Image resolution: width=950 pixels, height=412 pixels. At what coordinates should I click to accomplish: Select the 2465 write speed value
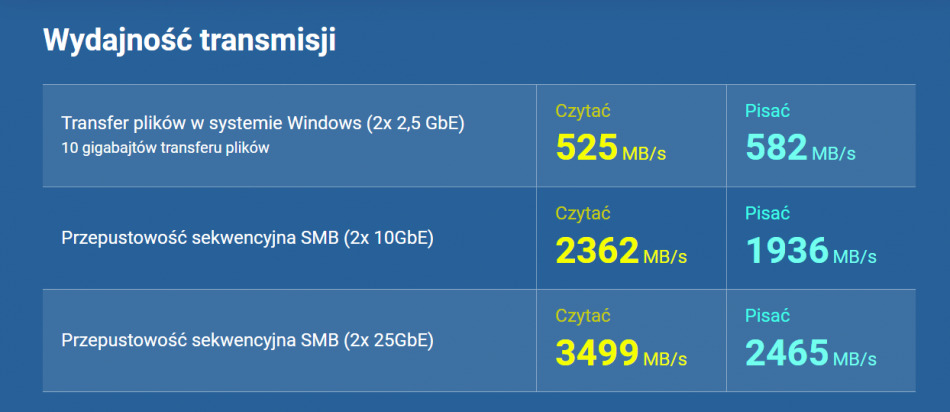coord(787,353)
